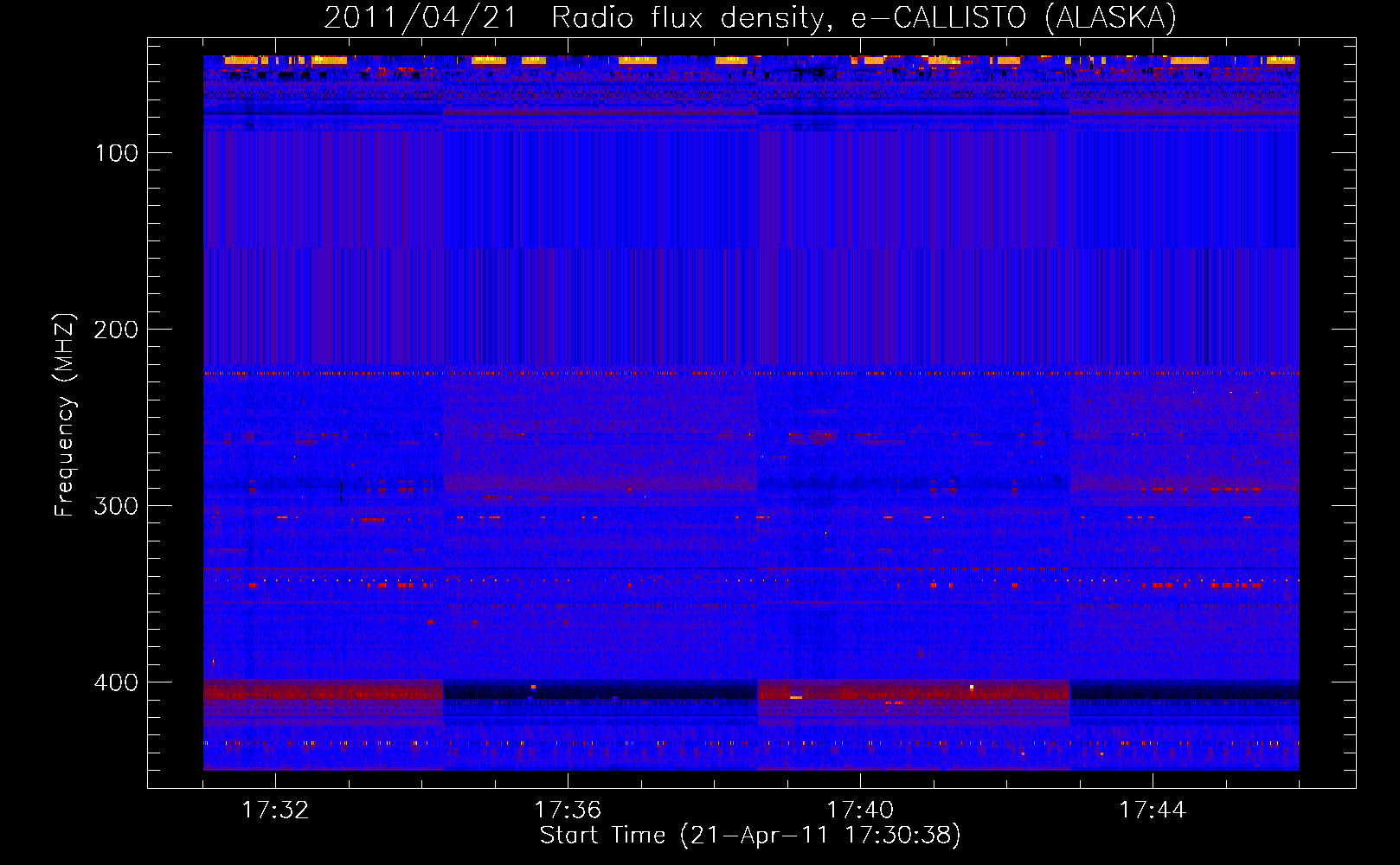Click the 'Frequency (MHZ)' y-axis label
This screenshot has width=1400, height=865.
coord(65,414)
